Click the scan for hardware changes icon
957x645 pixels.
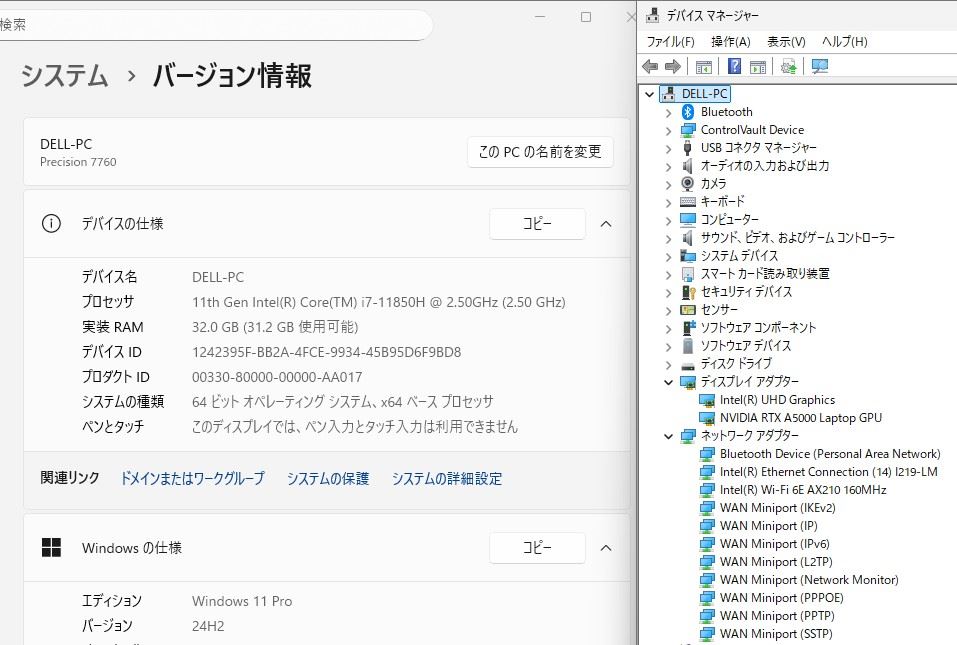click(x=820, y=66)
